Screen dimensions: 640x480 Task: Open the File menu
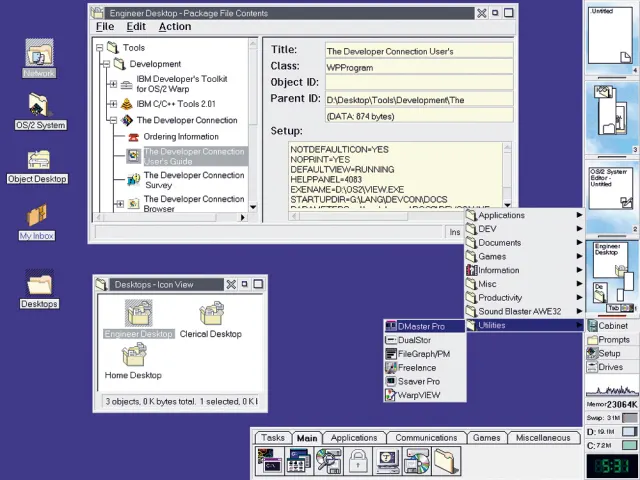point(105,27)
